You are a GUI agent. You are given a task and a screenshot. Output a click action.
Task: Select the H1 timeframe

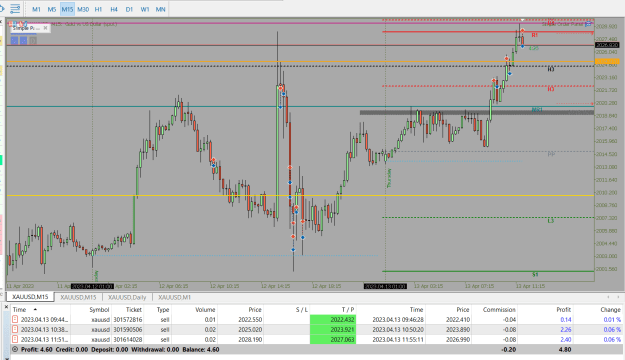click(98, 9)
